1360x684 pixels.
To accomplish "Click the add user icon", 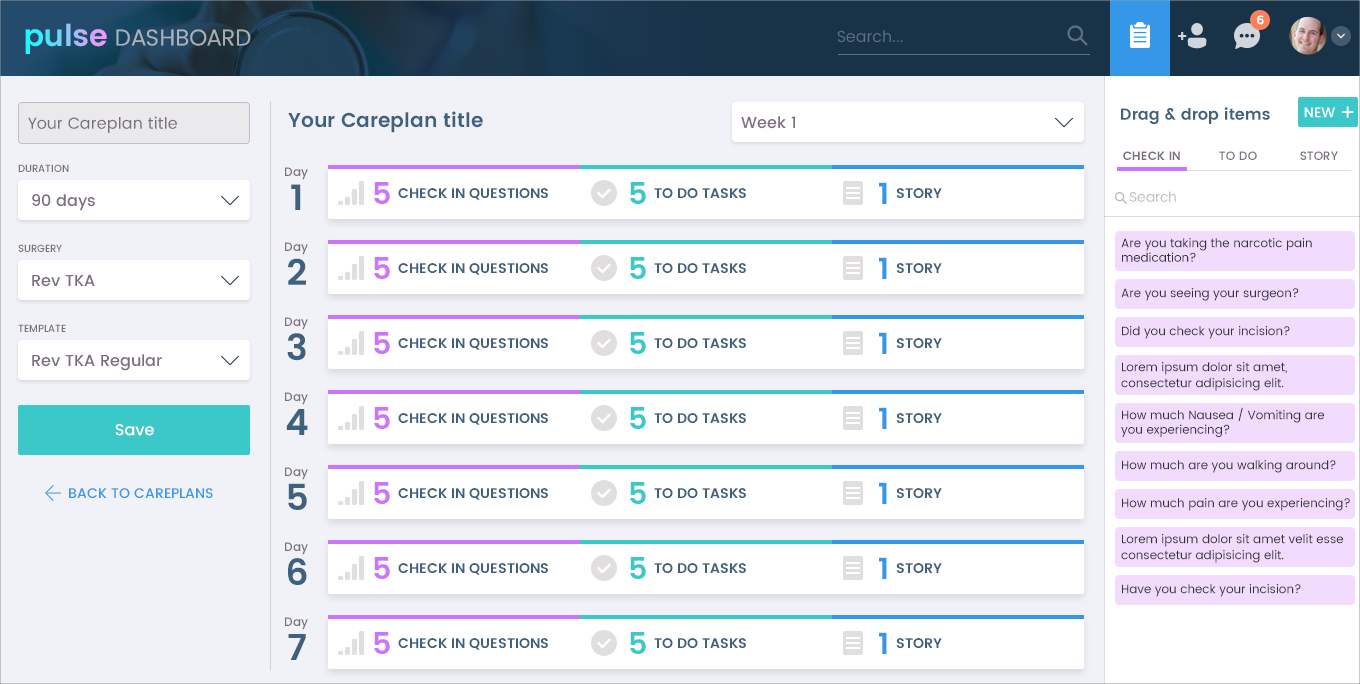I will (x=1192, y=36).
